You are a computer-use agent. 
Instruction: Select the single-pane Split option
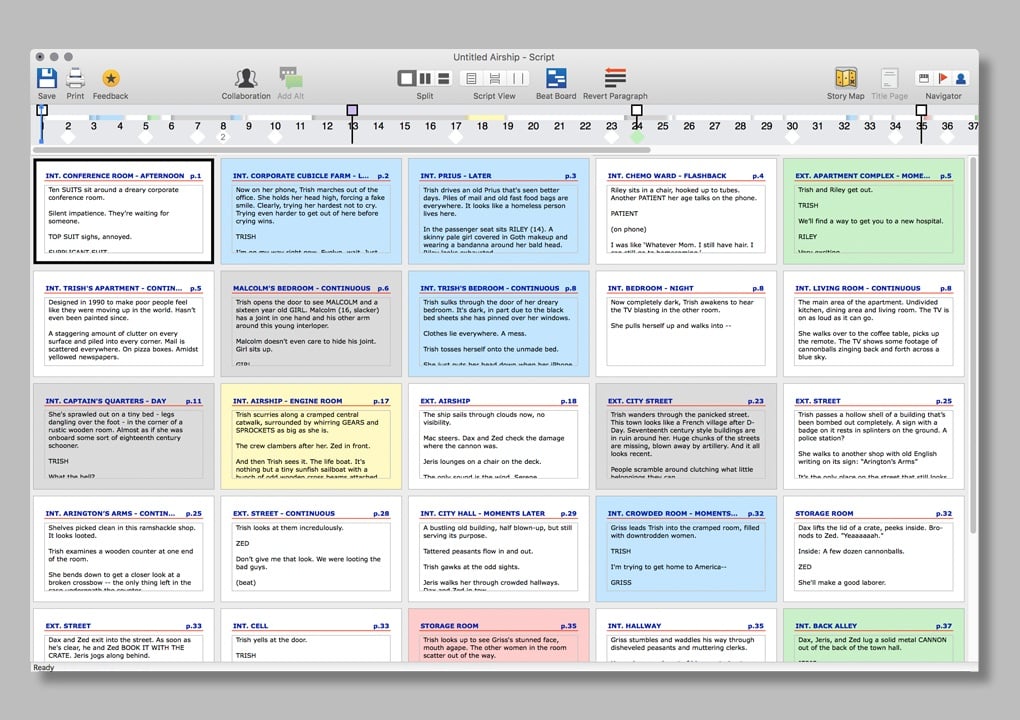(x=407, y=78)
